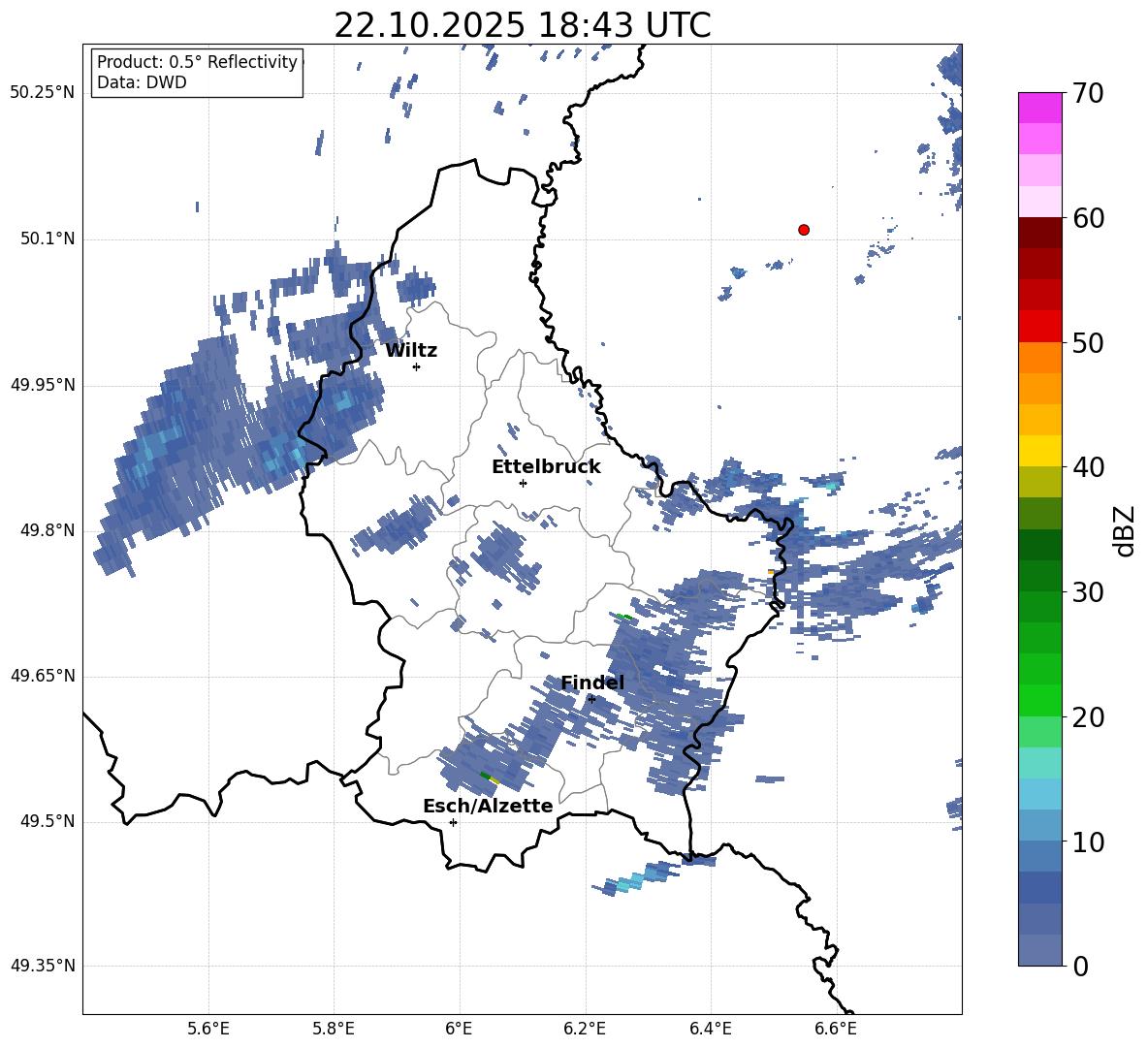Screen dimensions: 1148x1048
Task: Click the Esch/Alzette city label
Action: coord(488,806)
